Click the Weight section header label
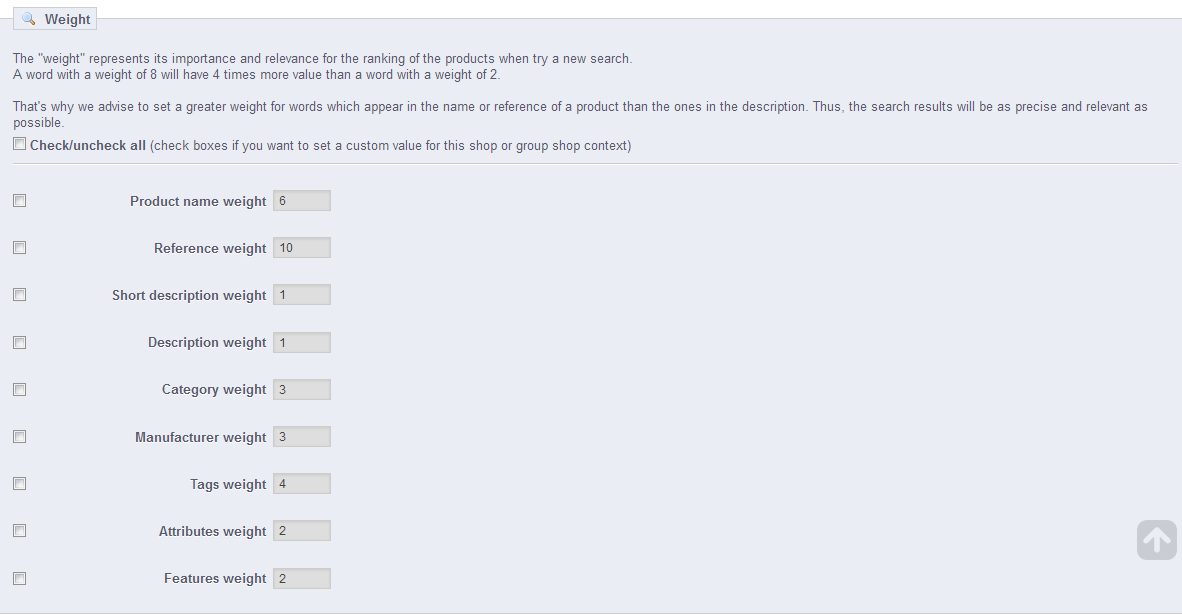The height and width of the screenshot is (615, 1182). click(x=67, y=19)
